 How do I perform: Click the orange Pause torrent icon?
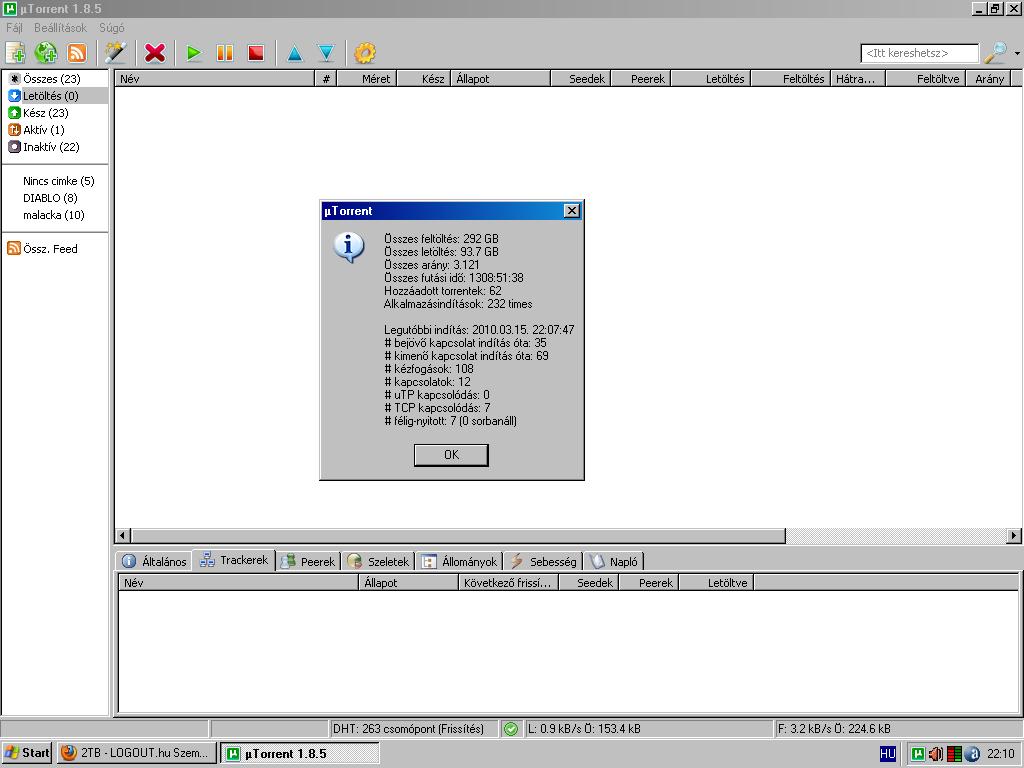(225, 53)
